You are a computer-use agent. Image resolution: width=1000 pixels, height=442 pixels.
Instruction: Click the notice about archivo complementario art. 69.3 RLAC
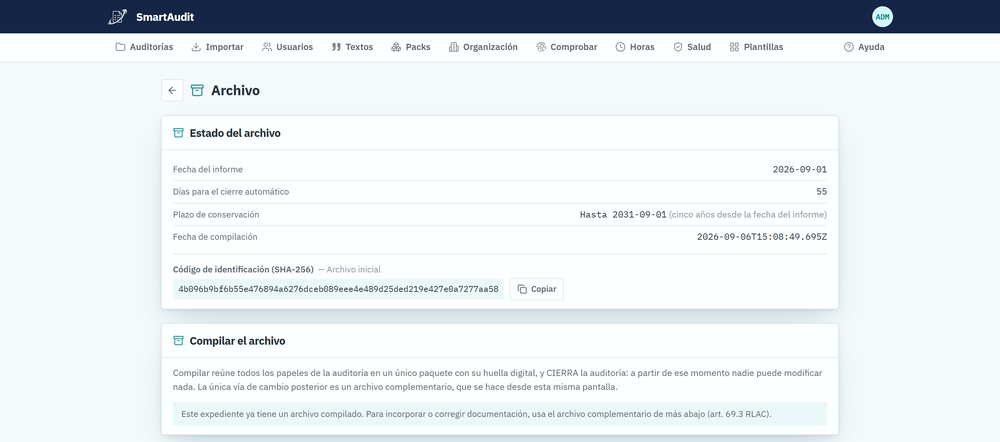(500, 414)
